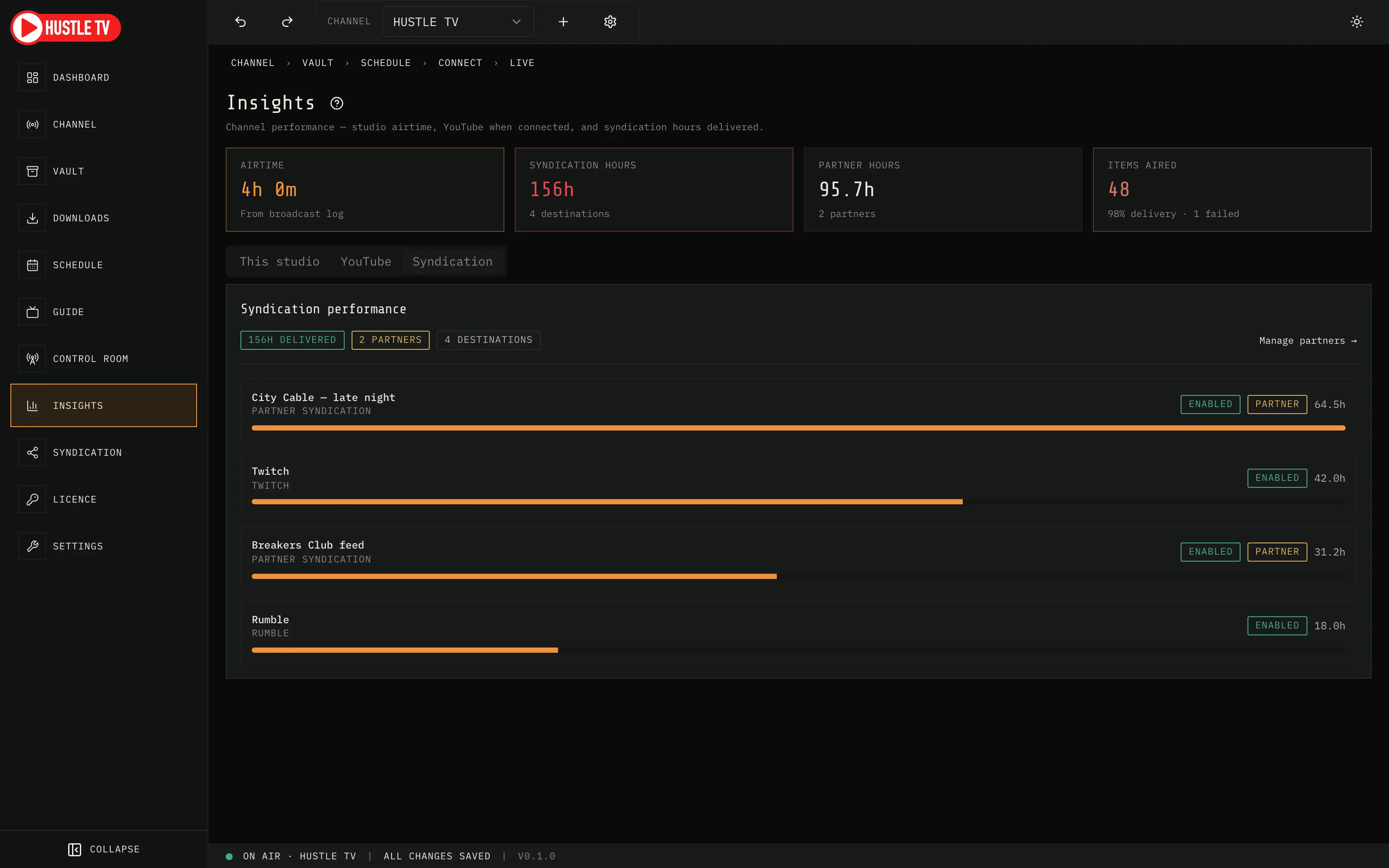Click the Control Room antenna icon
This screenshot has height=868, width=1389.
(x=32, y=359)
